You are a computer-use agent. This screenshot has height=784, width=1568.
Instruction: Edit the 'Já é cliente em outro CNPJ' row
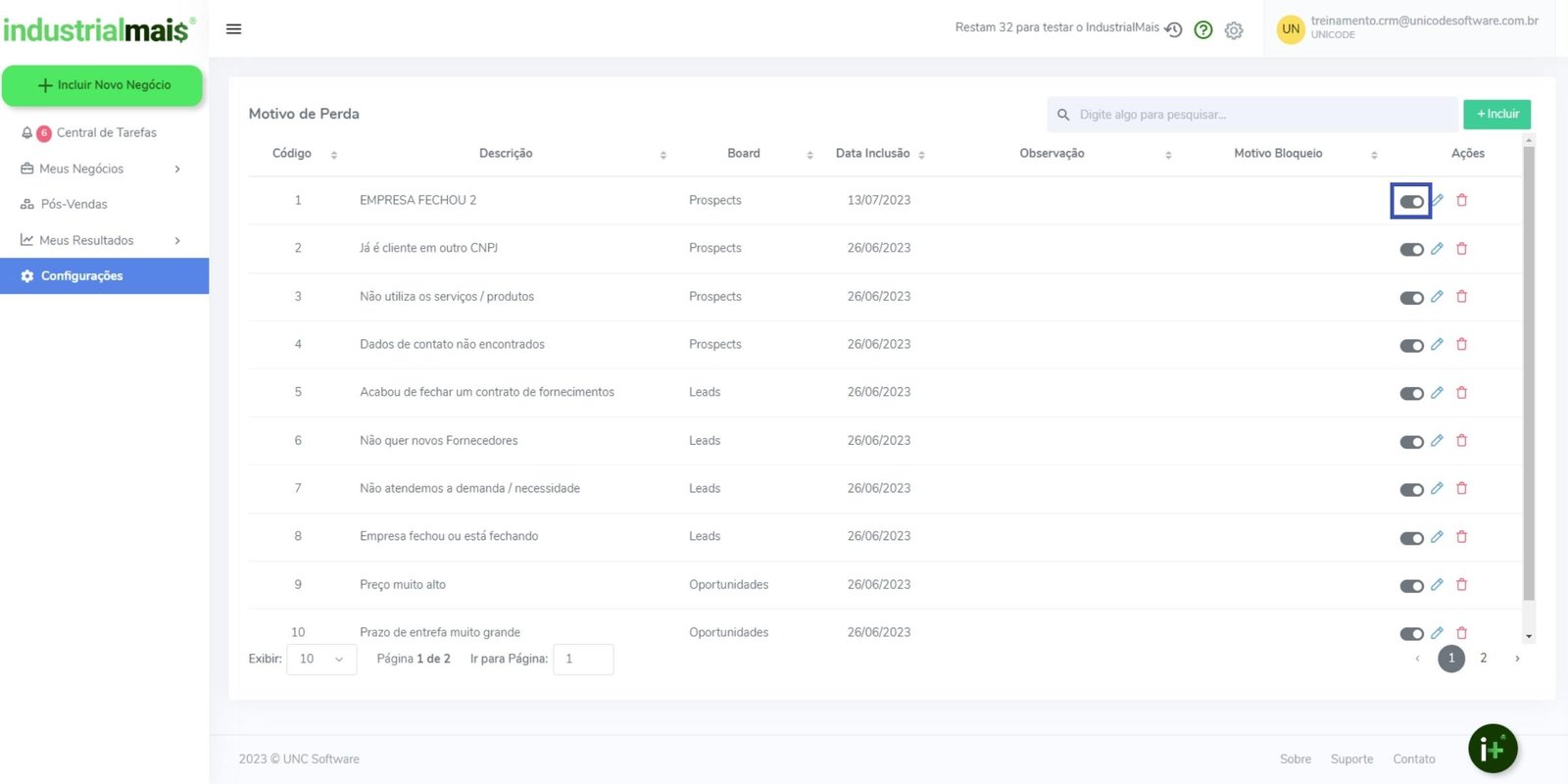pos(1437,249)
